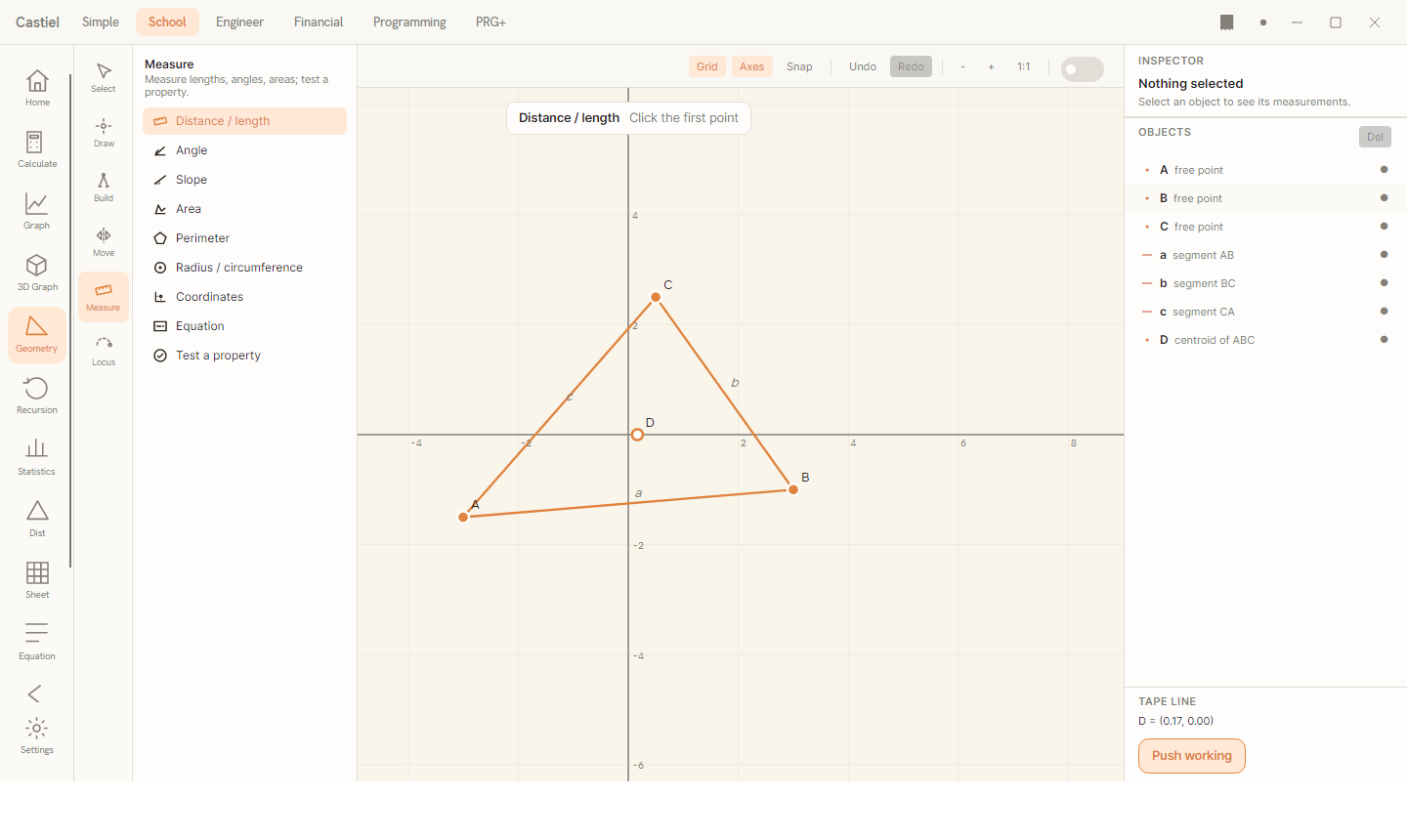Click point C on the triangle canvas
The width and height of the screenshot is (1407, 840).
click(x=656, y=297)
